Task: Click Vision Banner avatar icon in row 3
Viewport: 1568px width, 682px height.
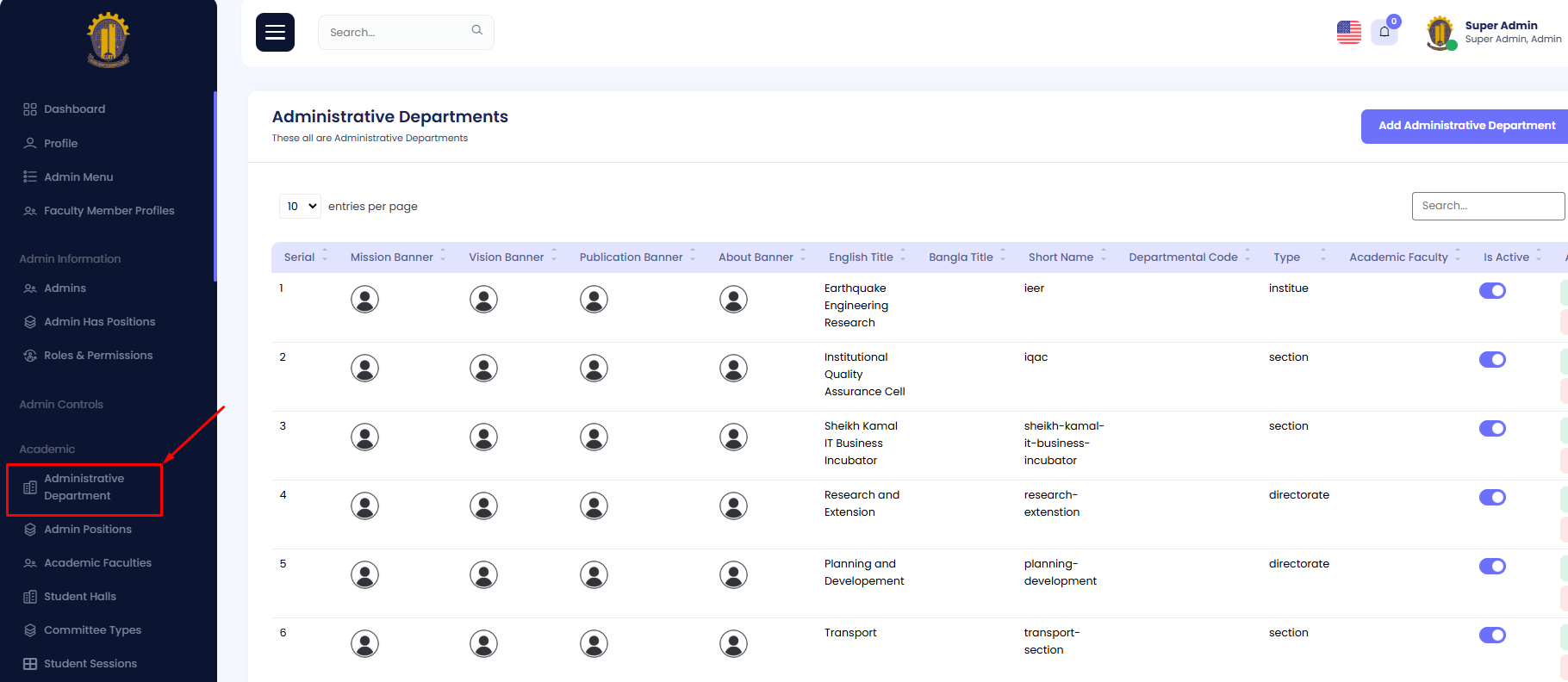Action: (483, 437)
